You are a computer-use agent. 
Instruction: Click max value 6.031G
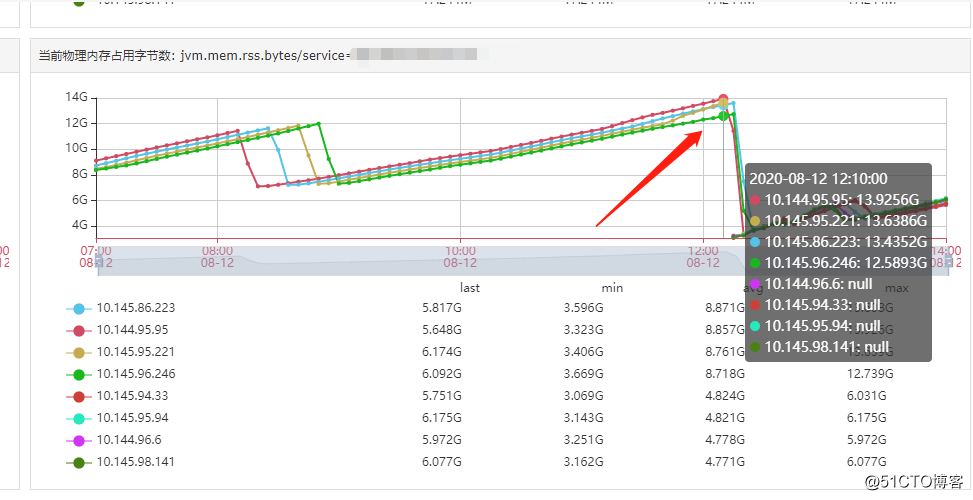pyautogui.click(x=866, y=396)
